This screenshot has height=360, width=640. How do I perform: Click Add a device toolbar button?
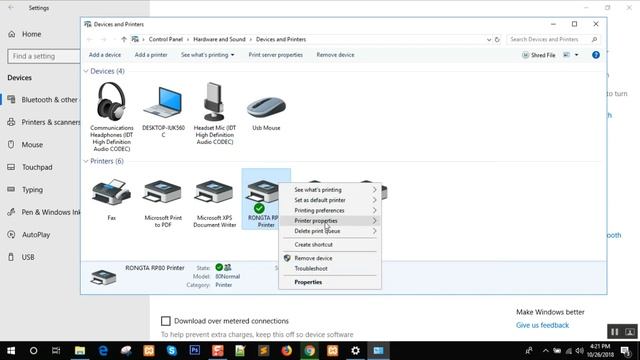point(105,55)
